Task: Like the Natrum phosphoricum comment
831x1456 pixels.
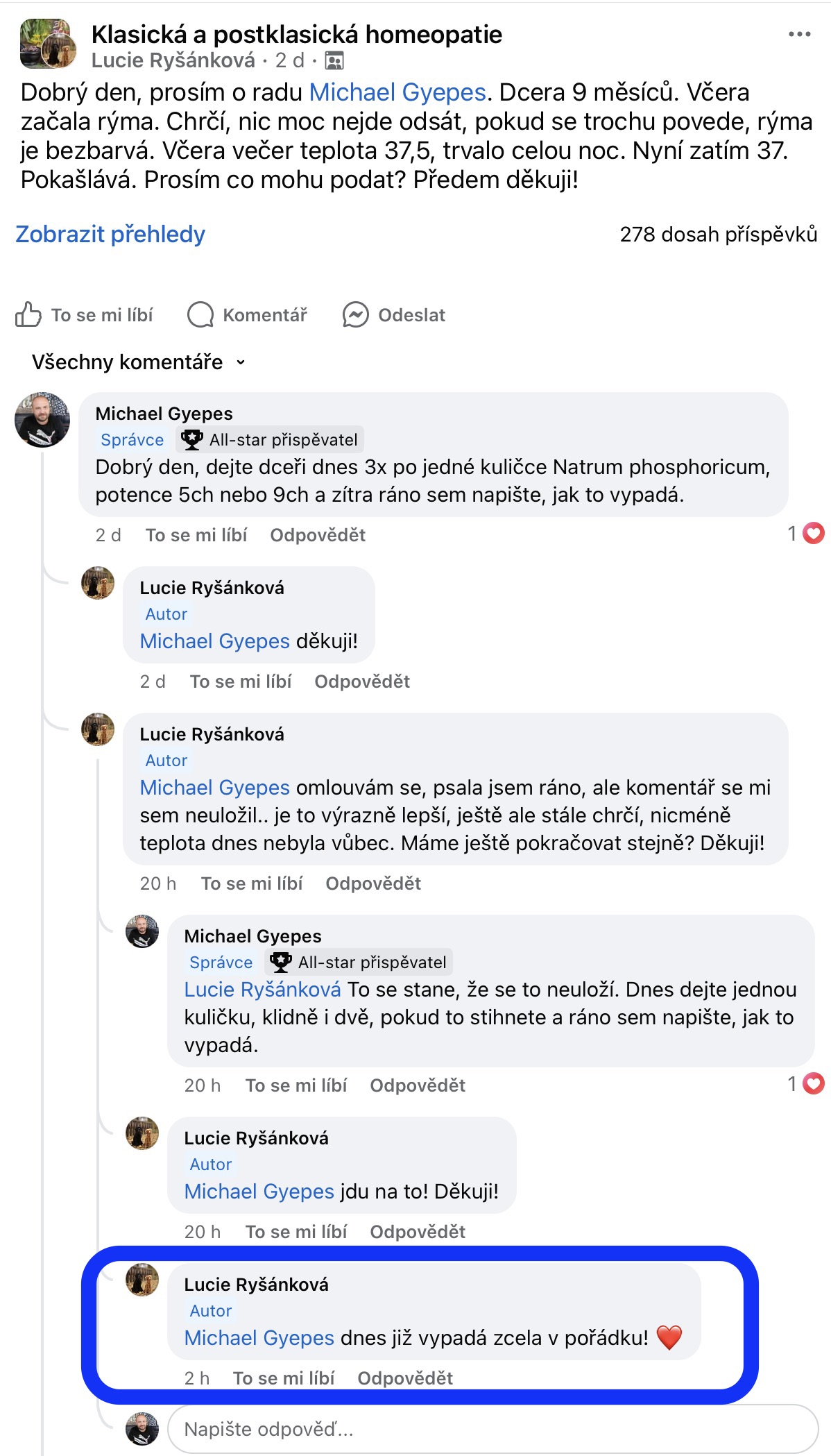Action: pos(196,535)
